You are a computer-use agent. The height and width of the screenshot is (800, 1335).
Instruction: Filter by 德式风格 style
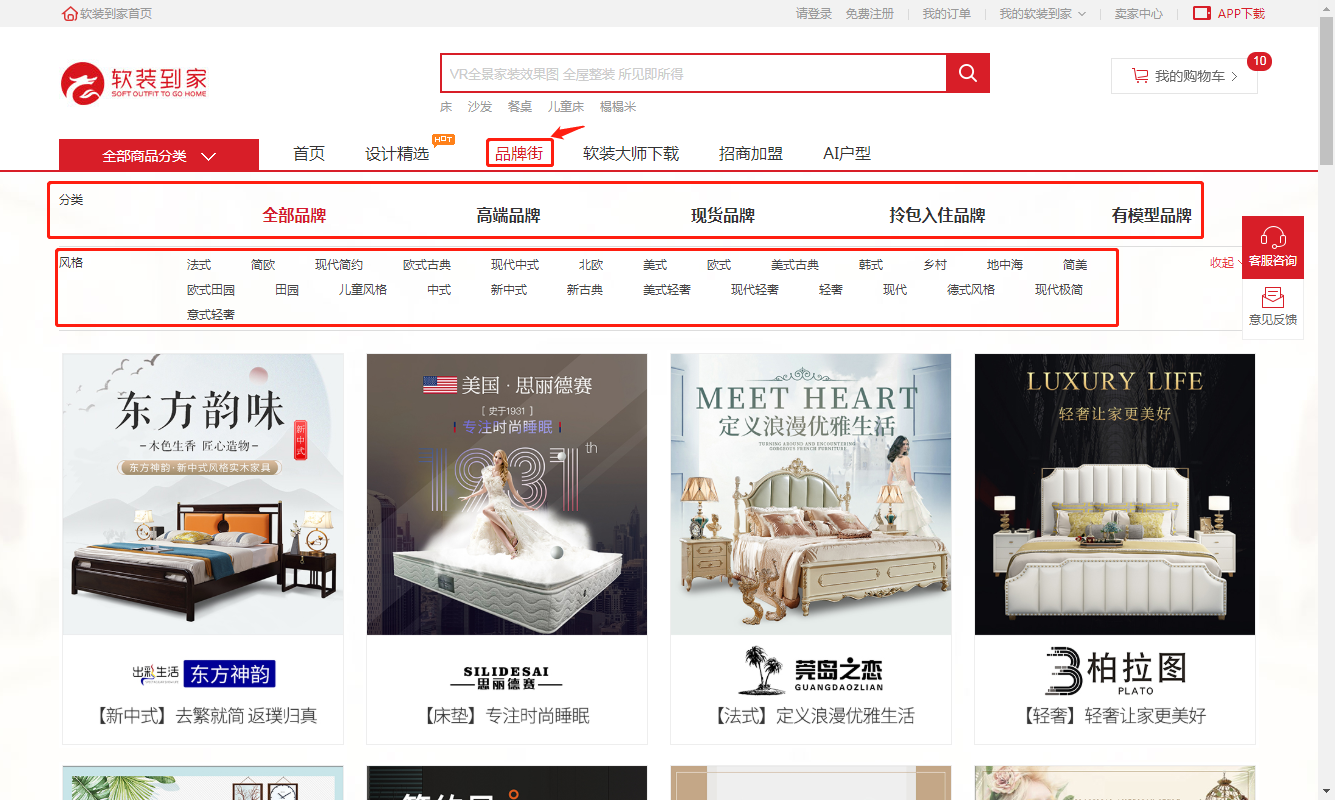point(971,290)
